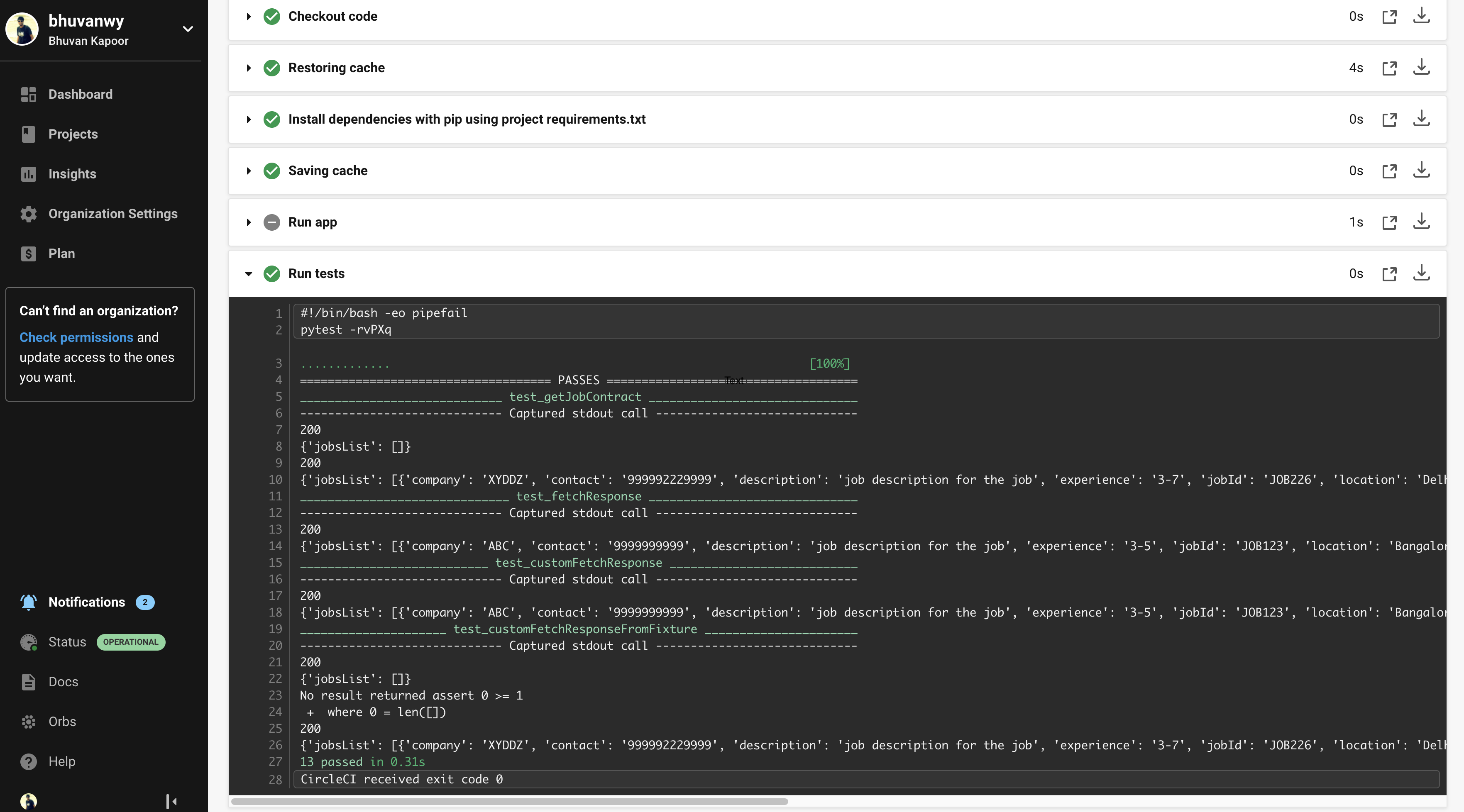Toggle the Run tests success indicator
1464x812 pixels.
[x=271, y=274]
